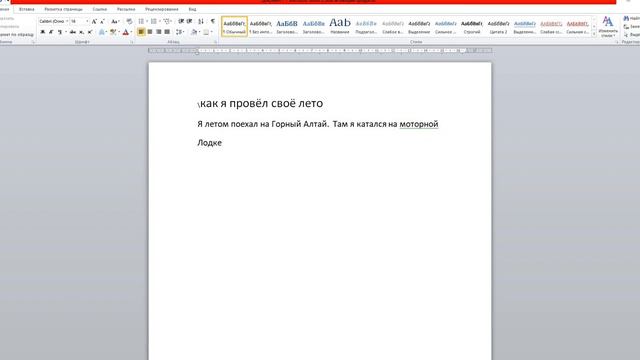
Task: Click the word моторной in document
Action: pyautogui.click(x=419, y=124)
